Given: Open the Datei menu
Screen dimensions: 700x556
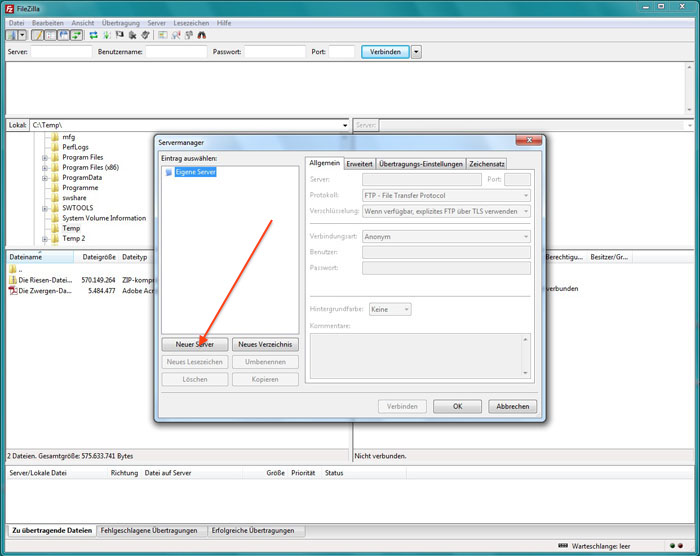Looking at the screenshot, I should 16,23.
